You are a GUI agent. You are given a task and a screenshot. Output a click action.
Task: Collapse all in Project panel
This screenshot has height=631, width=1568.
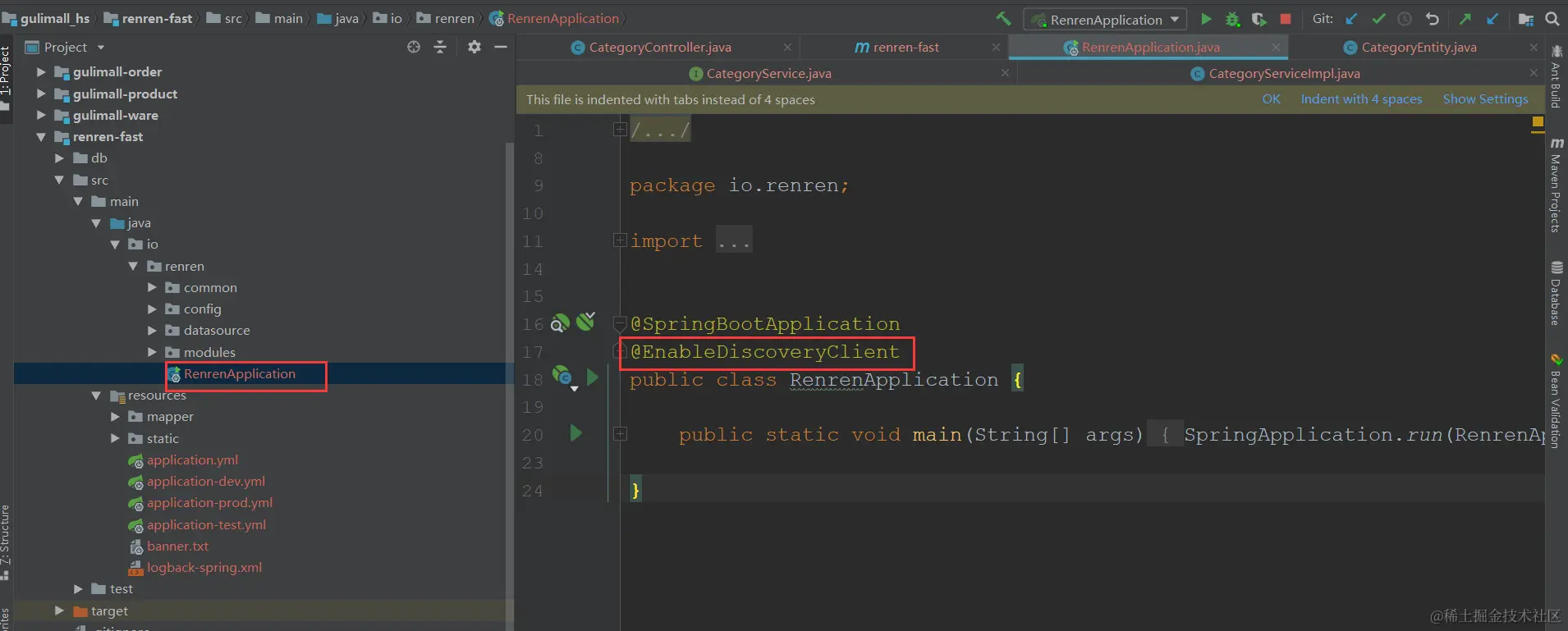pos(440,48)
